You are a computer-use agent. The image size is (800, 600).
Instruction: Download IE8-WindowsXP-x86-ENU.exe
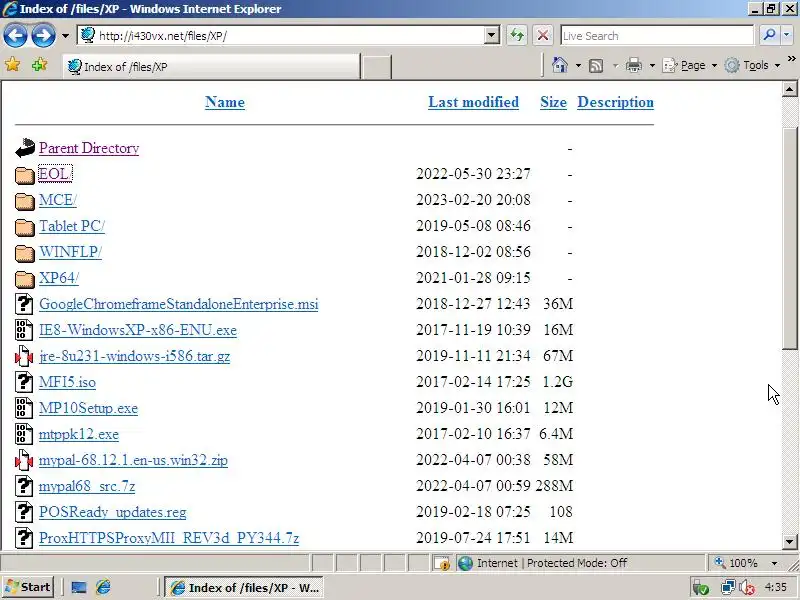coord(138,330)
